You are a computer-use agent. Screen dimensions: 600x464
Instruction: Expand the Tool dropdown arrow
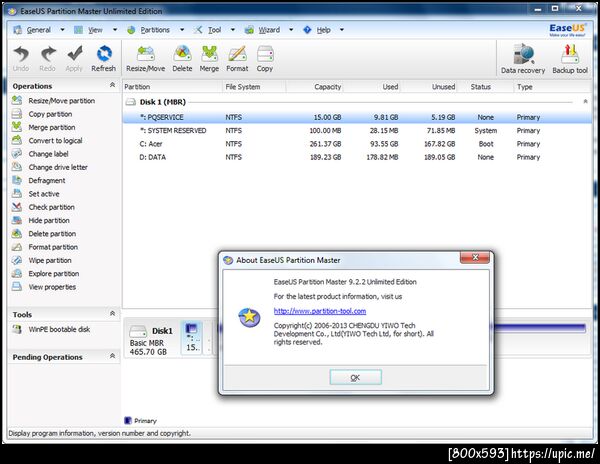[x=233, y=30]
